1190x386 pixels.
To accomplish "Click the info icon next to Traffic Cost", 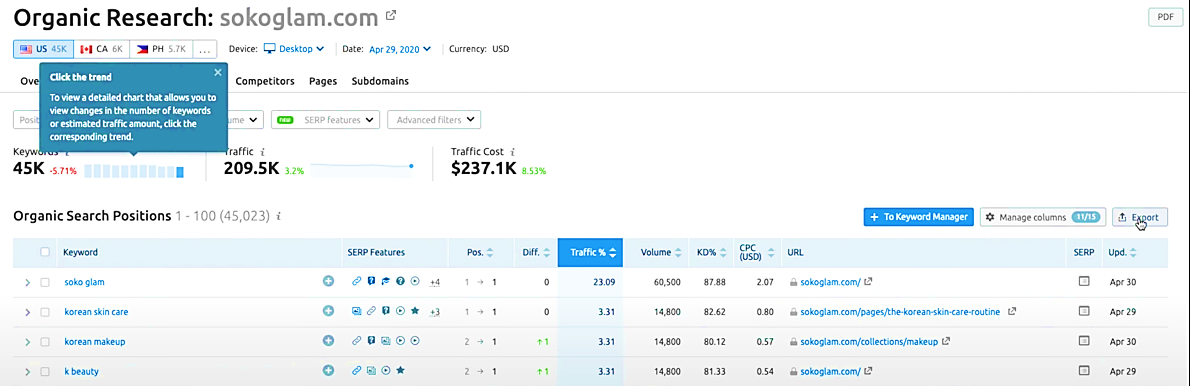I will (513, 152).
